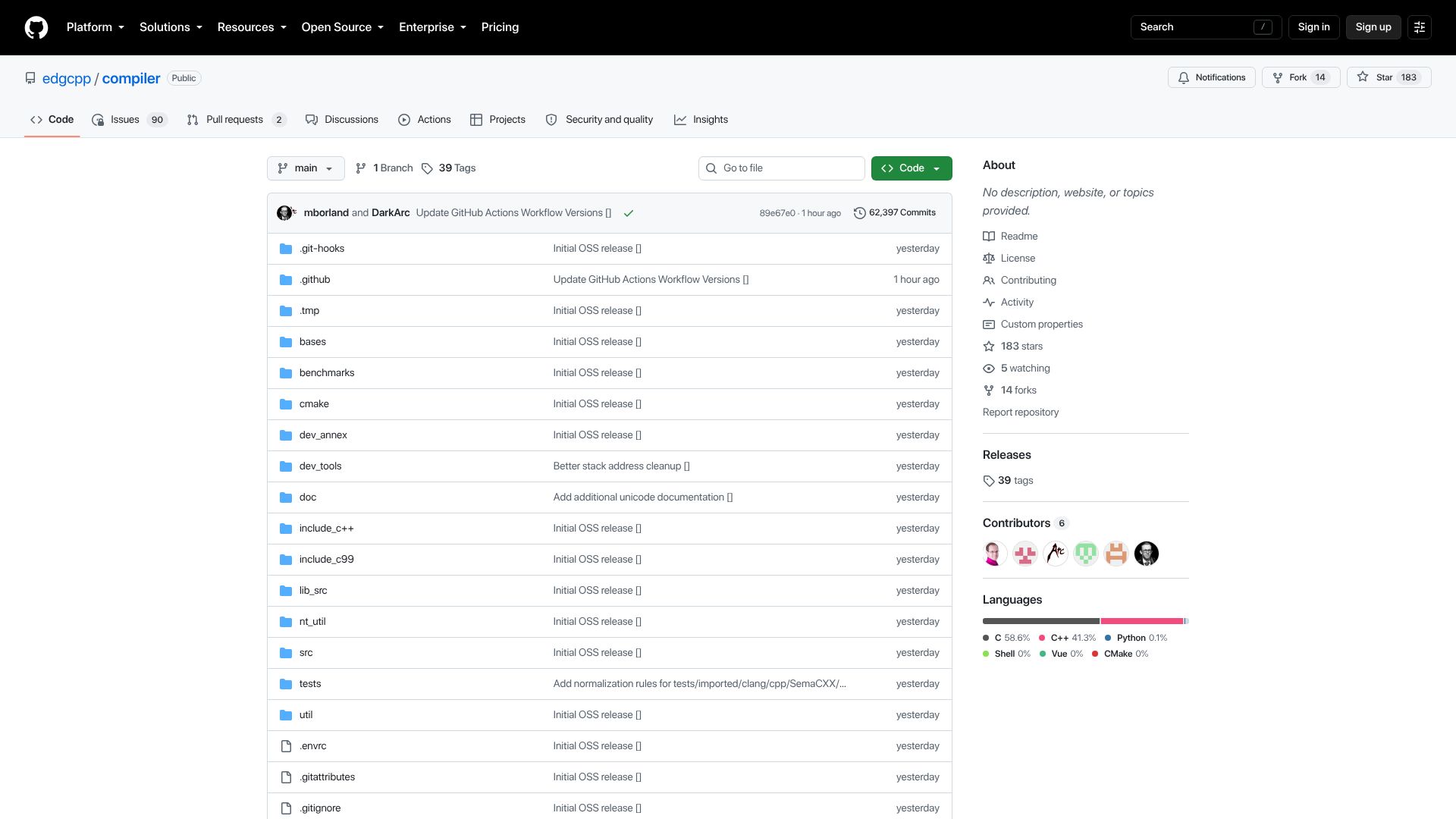Click the 1 Branch link
The image size is (1456, 819).
[x=384, y=168]
